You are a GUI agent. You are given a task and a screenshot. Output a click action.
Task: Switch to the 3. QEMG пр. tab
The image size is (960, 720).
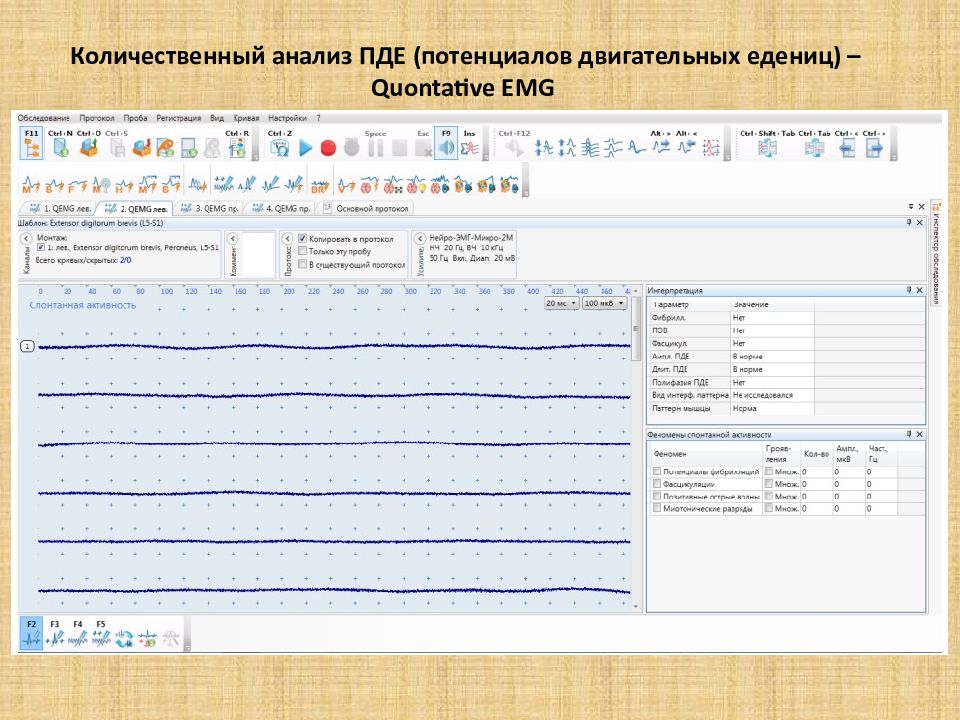point(210,209)
